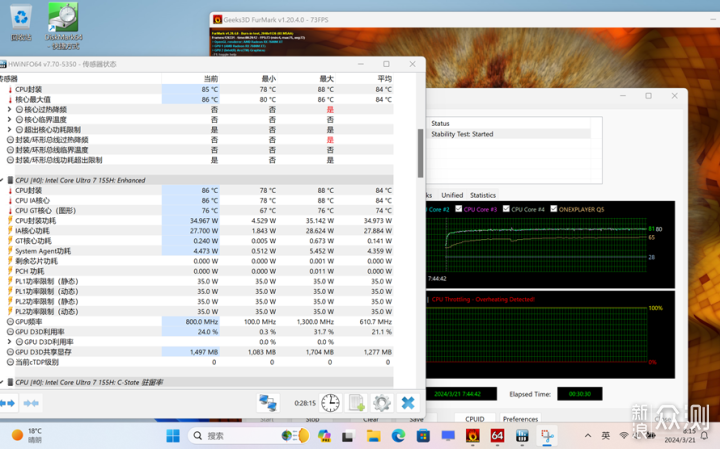The width and height of the screenshot is (720, 449).
Task: Click the blue X icon in HWiNFO toolbar
Action: 408,403
